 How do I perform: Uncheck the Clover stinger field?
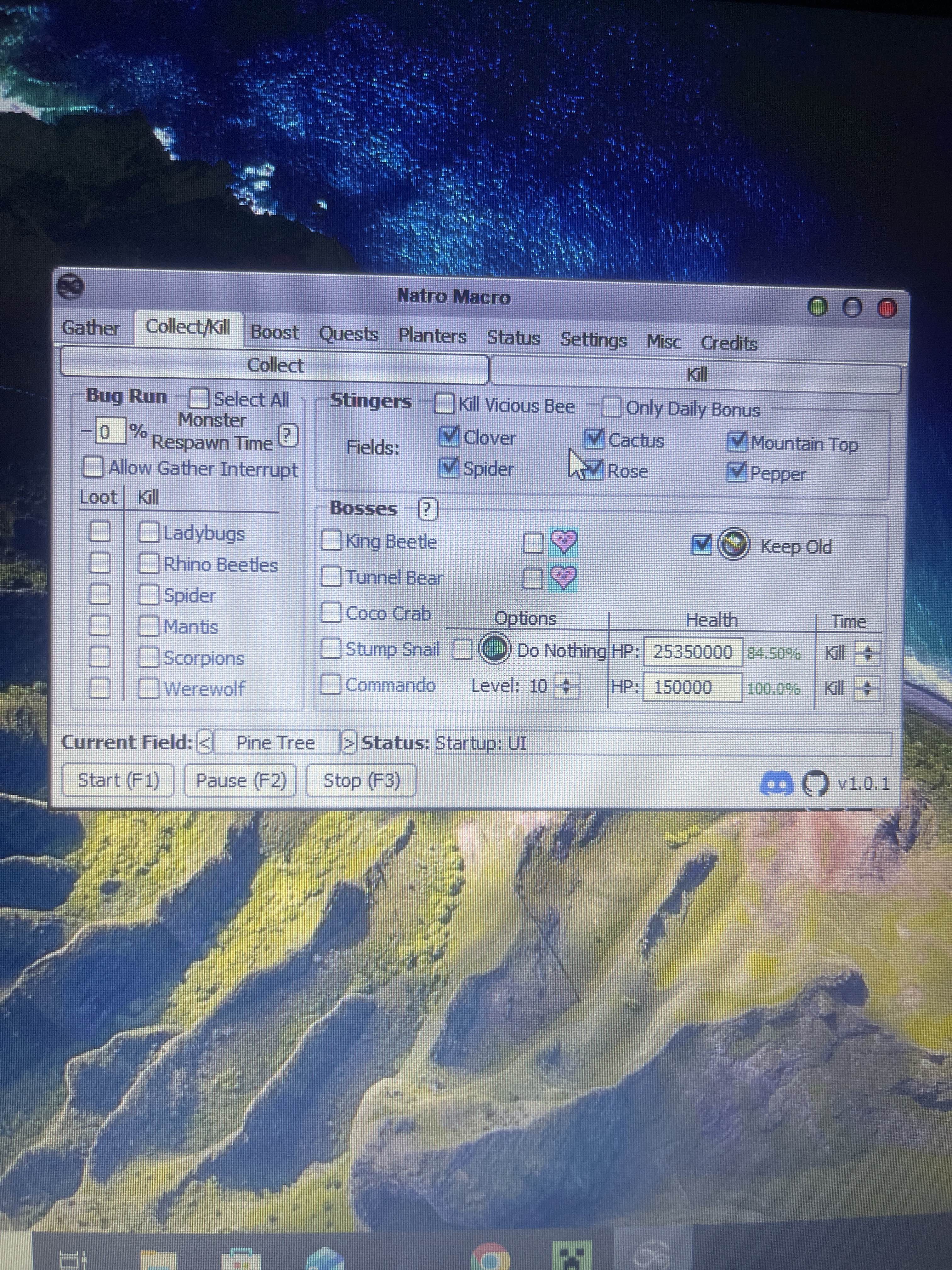coord(449,436)
